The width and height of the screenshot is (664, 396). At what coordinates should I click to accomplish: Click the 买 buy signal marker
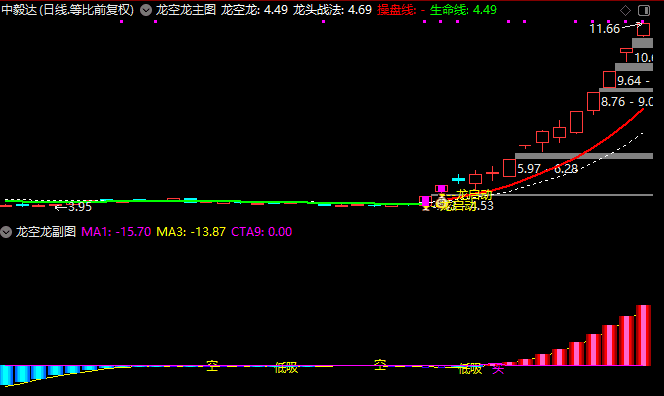pyautogui.click(x=498, y=368)
